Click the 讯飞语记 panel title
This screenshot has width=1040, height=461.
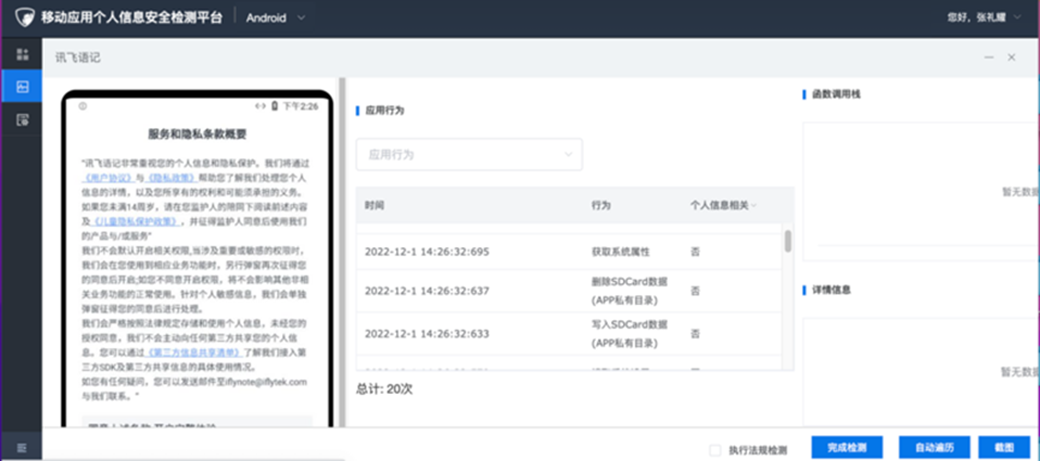[78, 58]
